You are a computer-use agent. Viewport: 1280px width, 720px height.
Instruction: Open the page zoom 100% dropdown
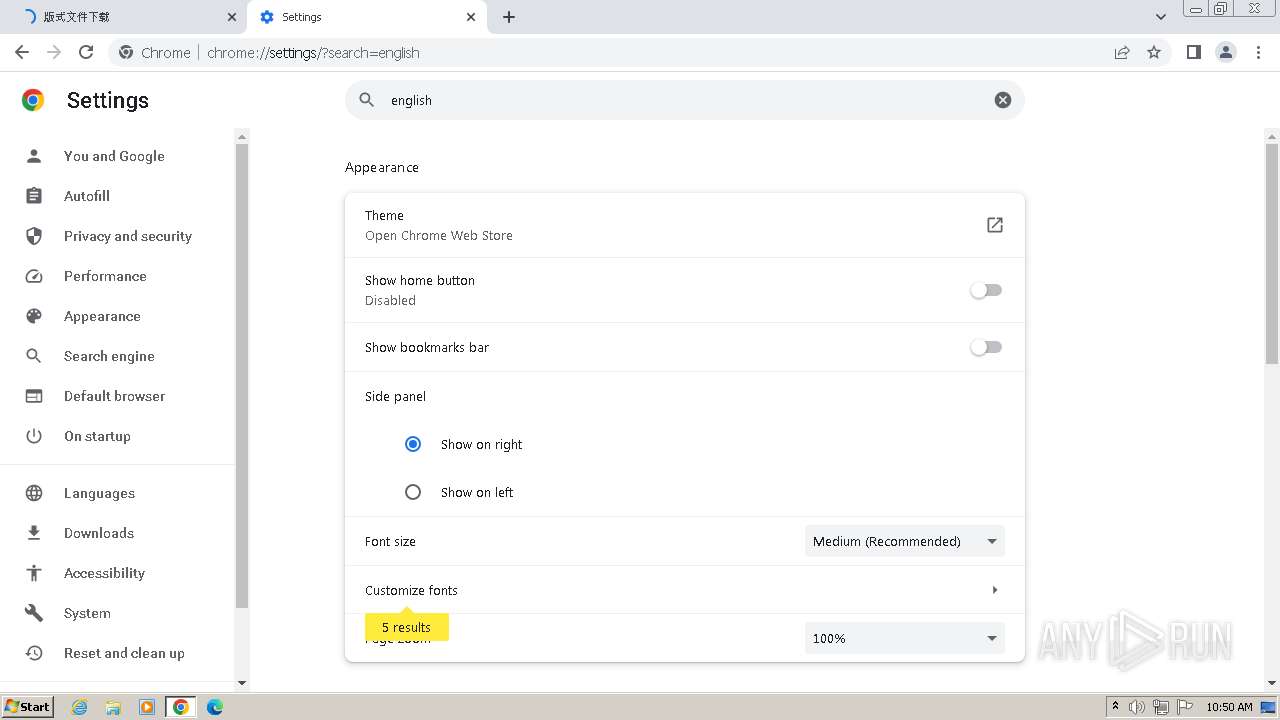click(x=904, y=638)
